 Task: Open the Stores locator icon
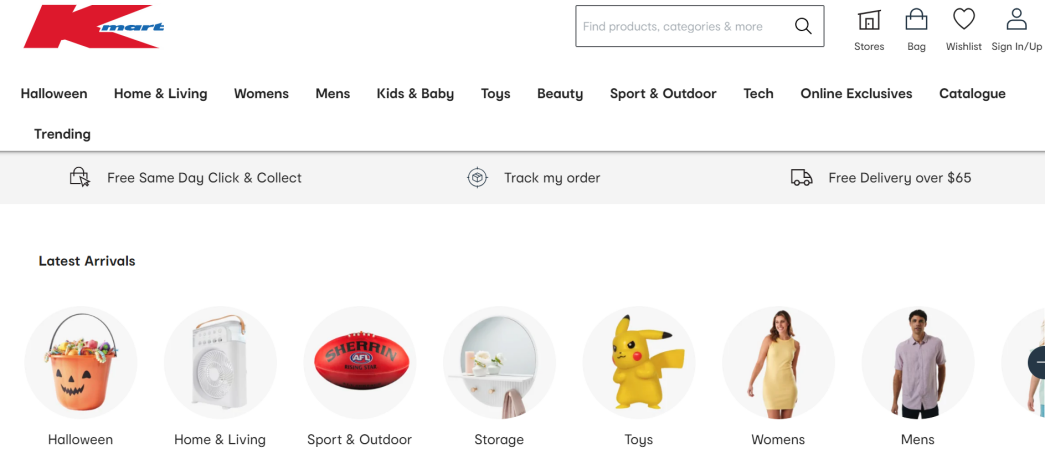(x=869, y=20)
